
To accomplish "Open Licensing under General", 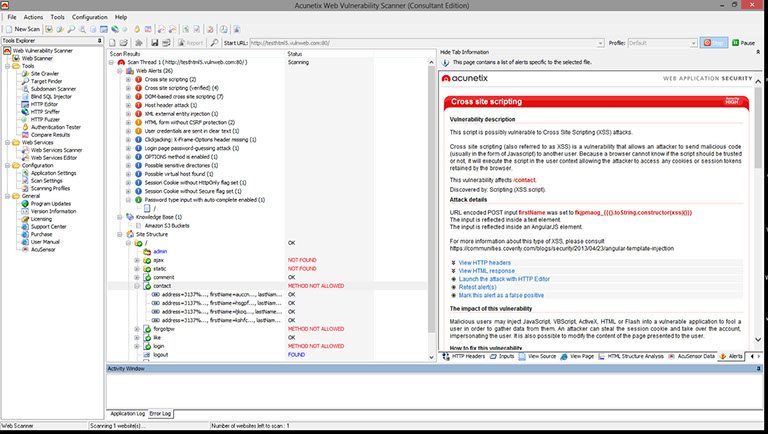I will [41, 219].
